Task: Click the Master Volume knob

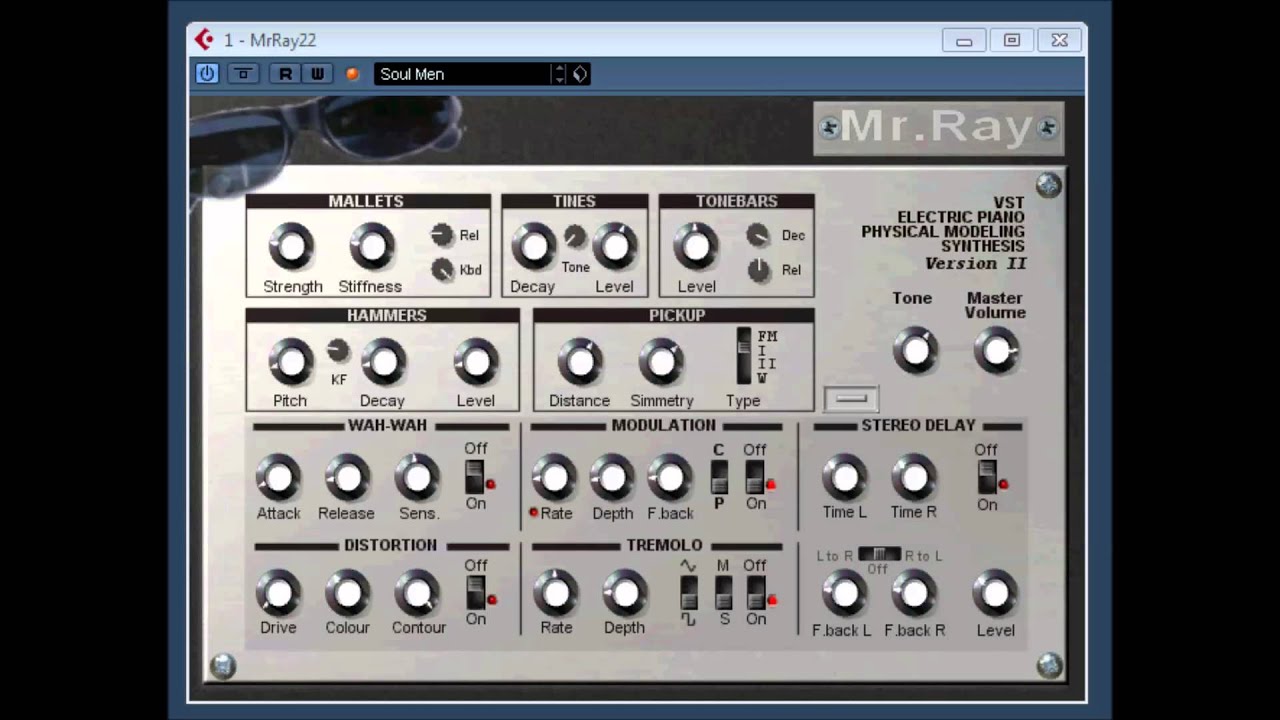Action: [996, 351]
